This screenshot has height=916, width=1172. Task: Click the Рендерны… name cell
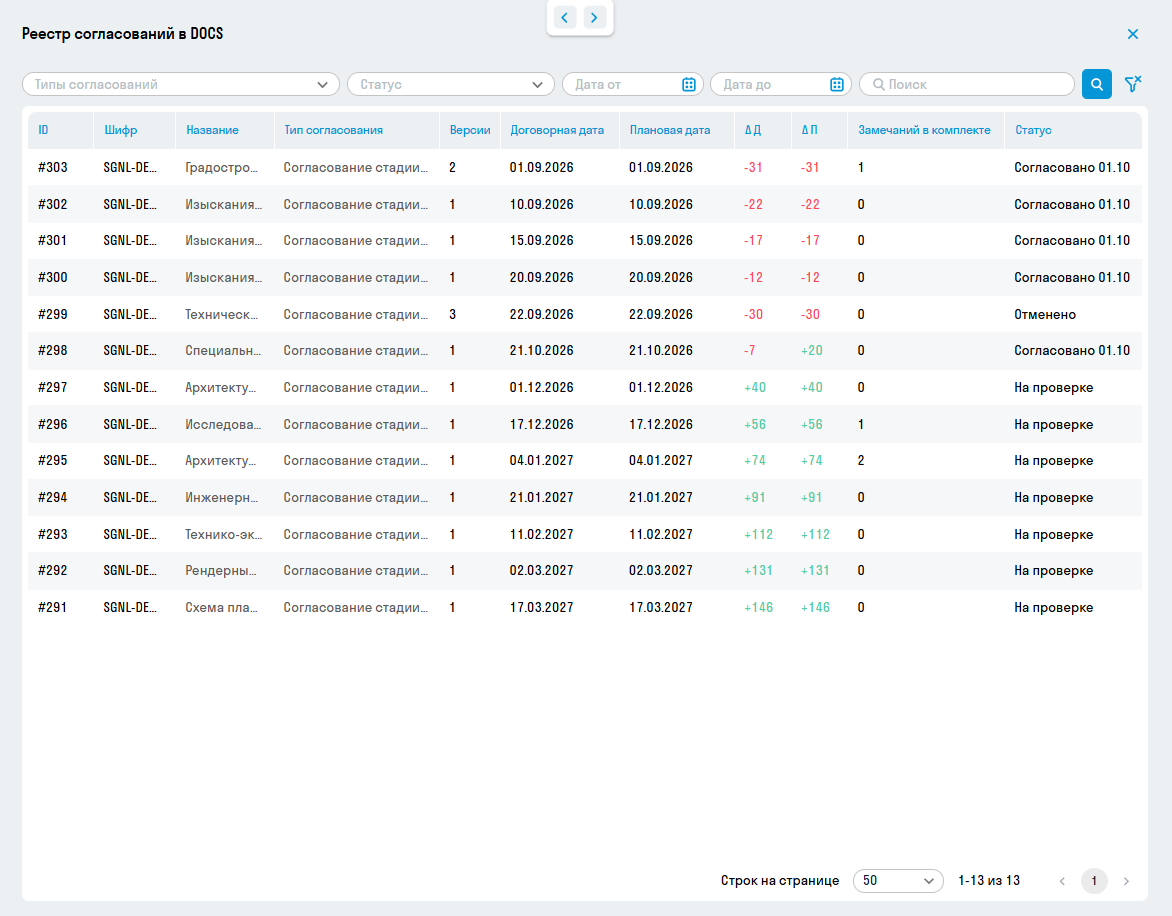point(221,571)
